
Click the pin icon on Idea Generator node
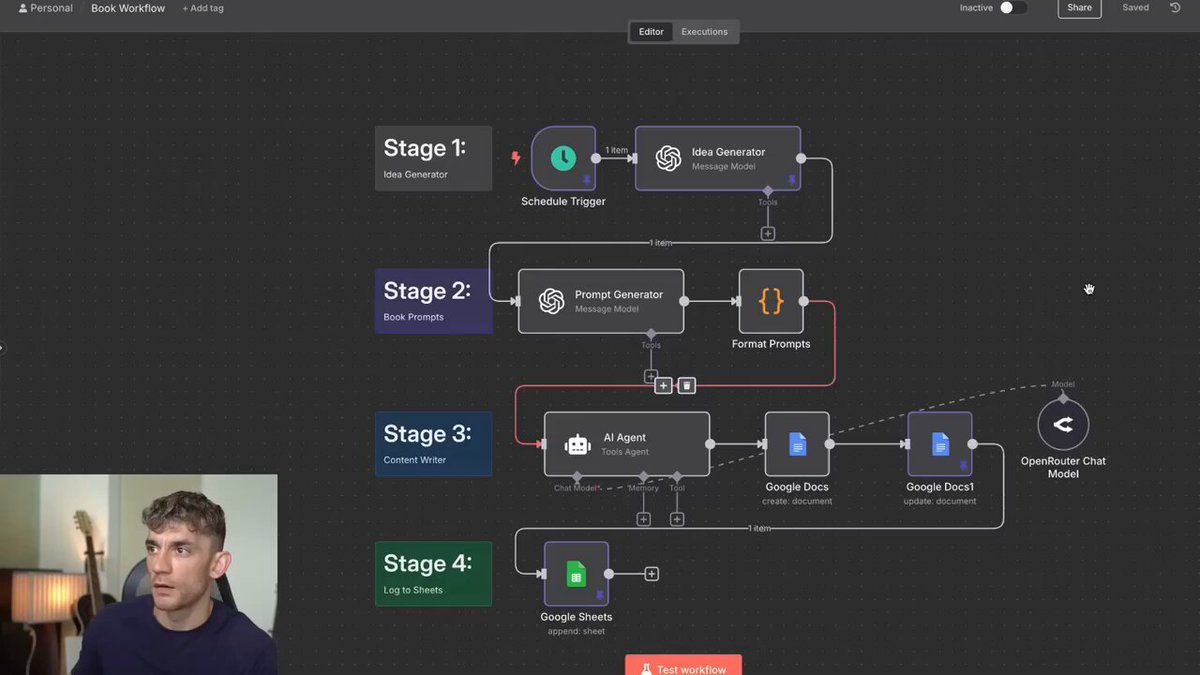click(792, 180)
